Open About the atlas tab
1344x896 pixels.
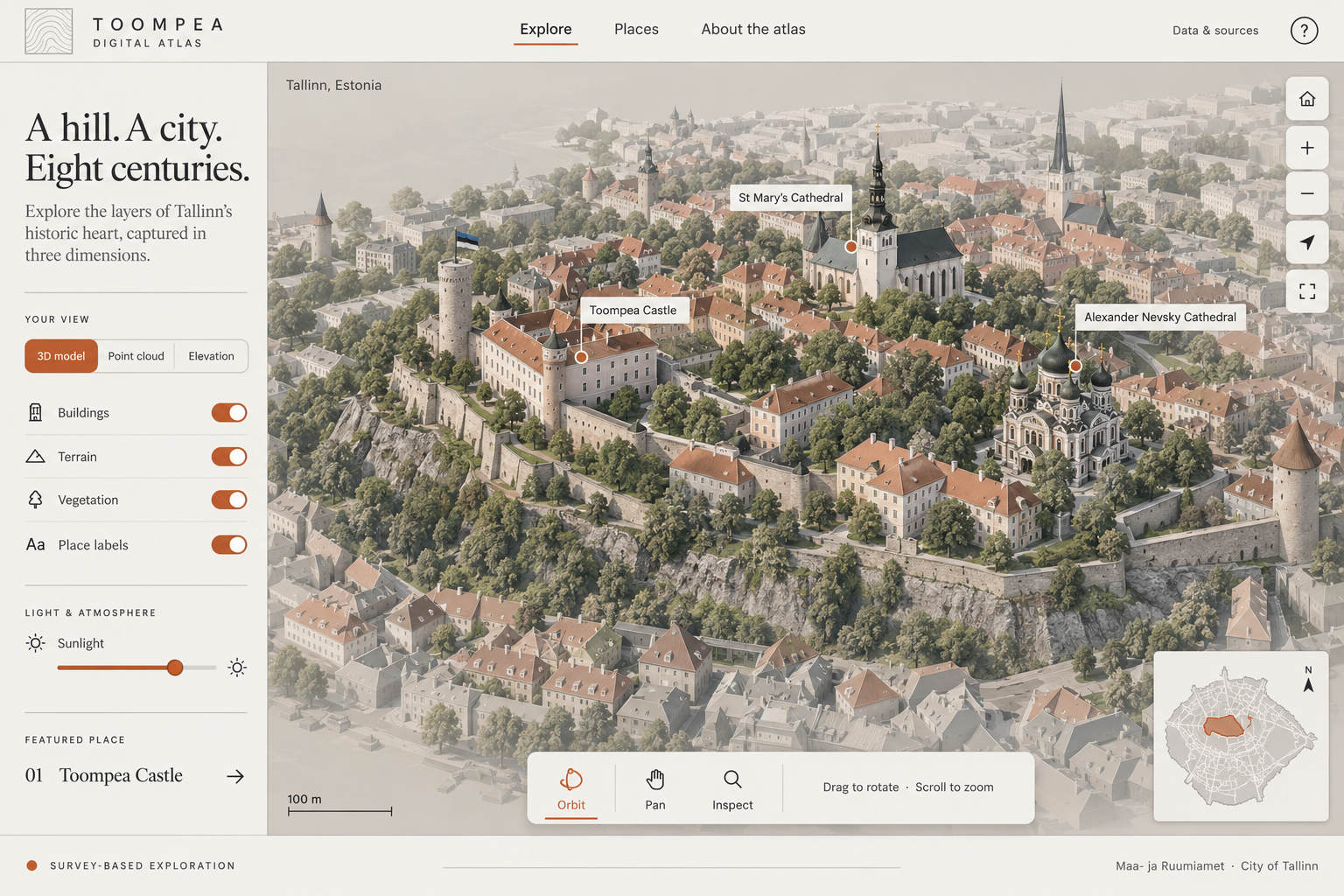point(753,30)
